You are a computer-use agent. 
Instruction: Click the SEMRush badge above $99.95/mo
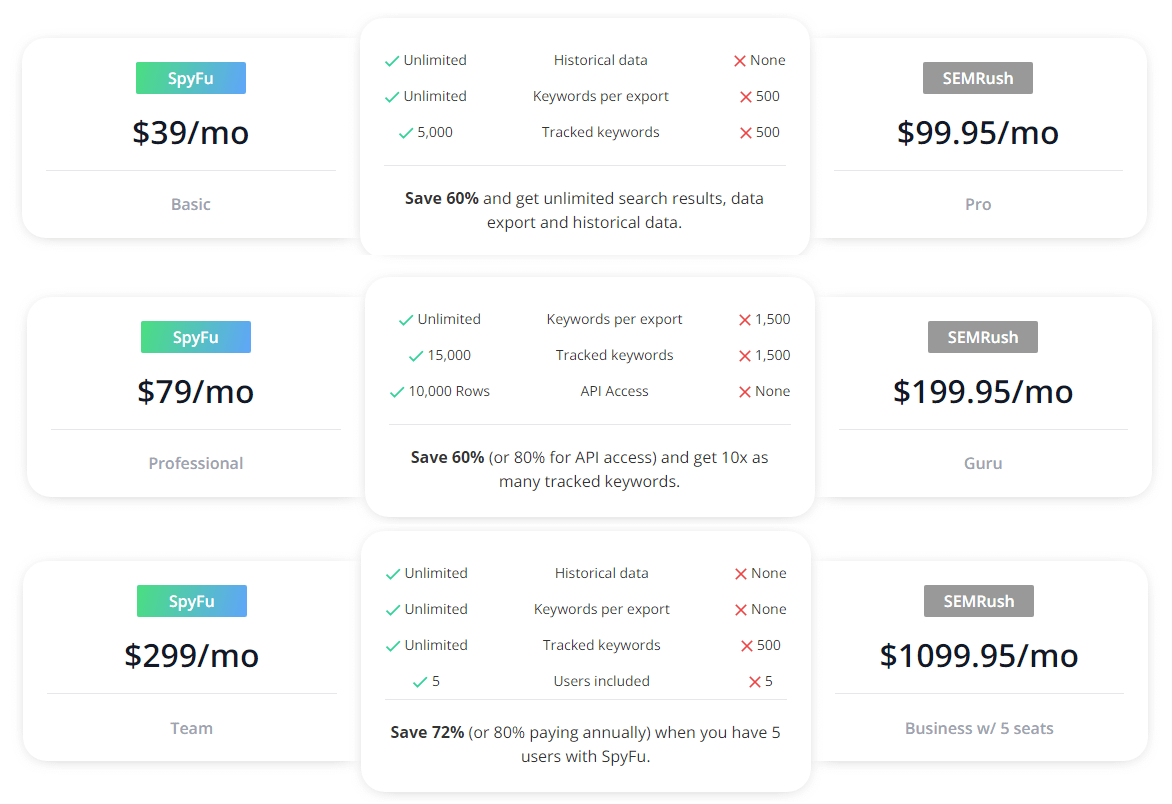click(x=978, y=78)
